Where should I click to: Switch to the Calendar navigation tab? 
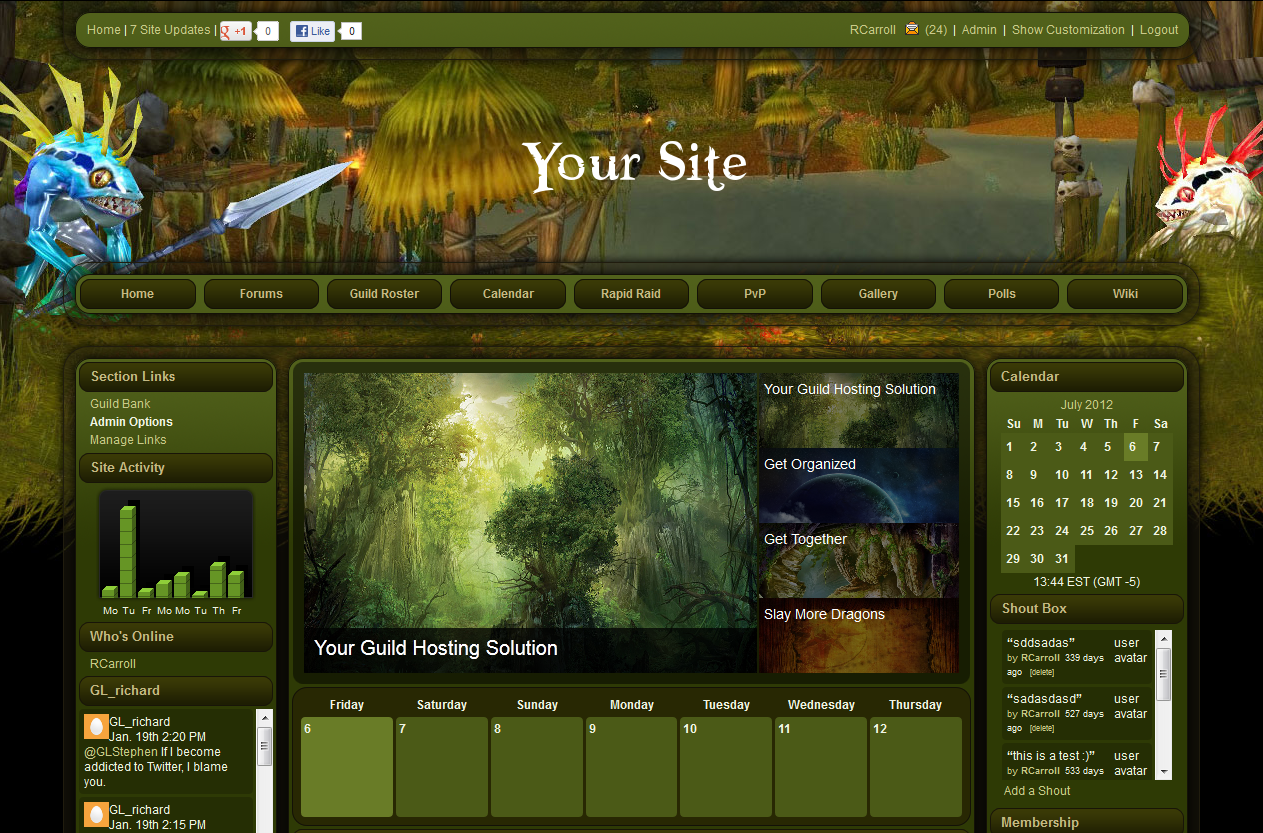click(508, 294)
